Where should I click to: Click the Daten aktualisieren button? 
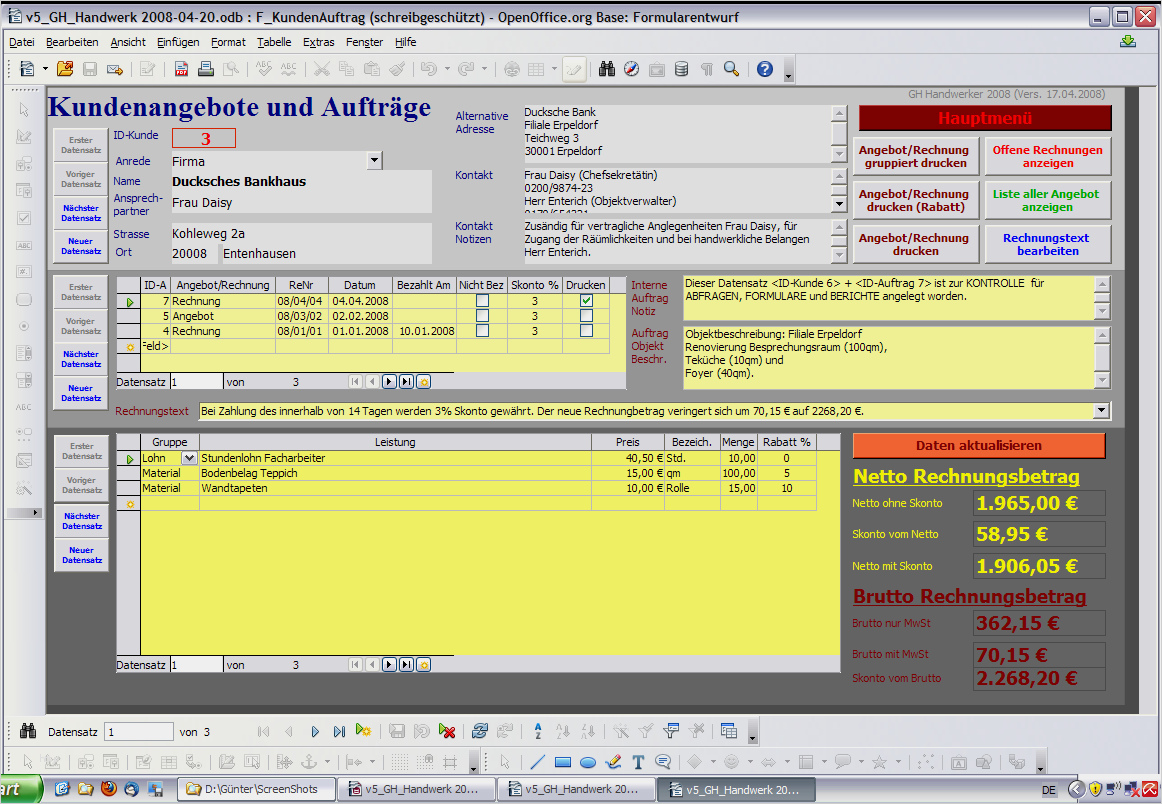click(x=978, y=446)
